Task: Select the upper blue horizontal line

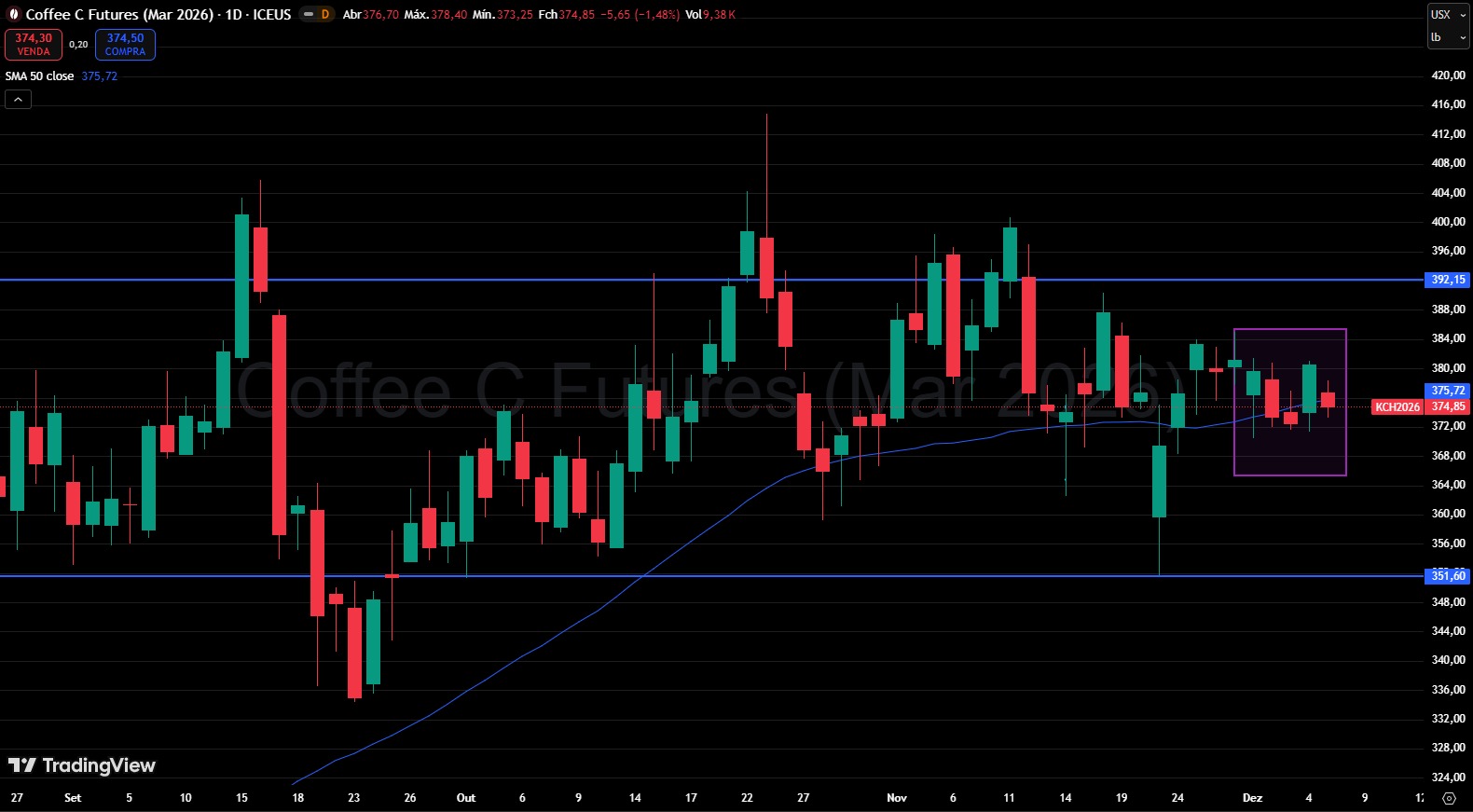Action: (x=559, y=280)
